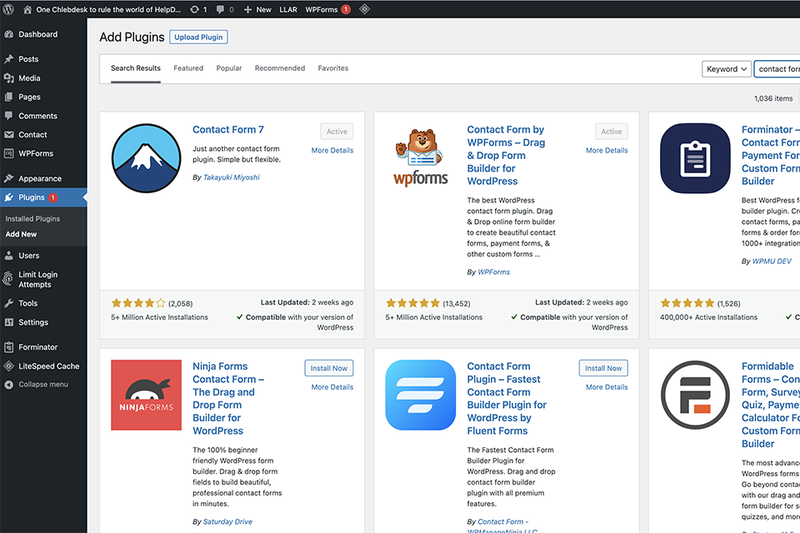Click the plus New content icon
This screenshot has height=533, width=800.
coord(248,9)
